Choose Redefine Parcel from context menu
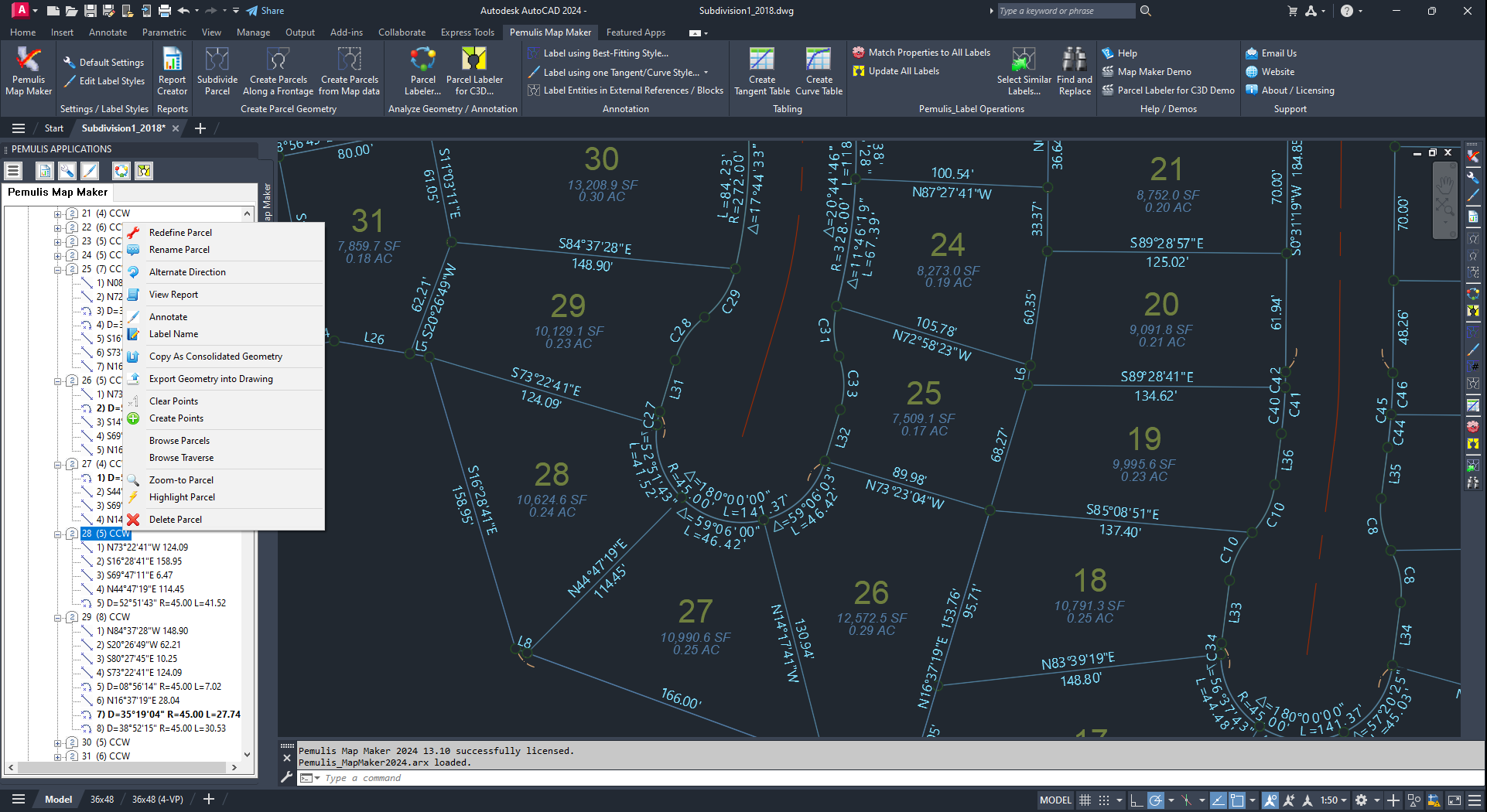This screenshot has width=1487, height=812. pyautogui.click(x=180, y=233)
